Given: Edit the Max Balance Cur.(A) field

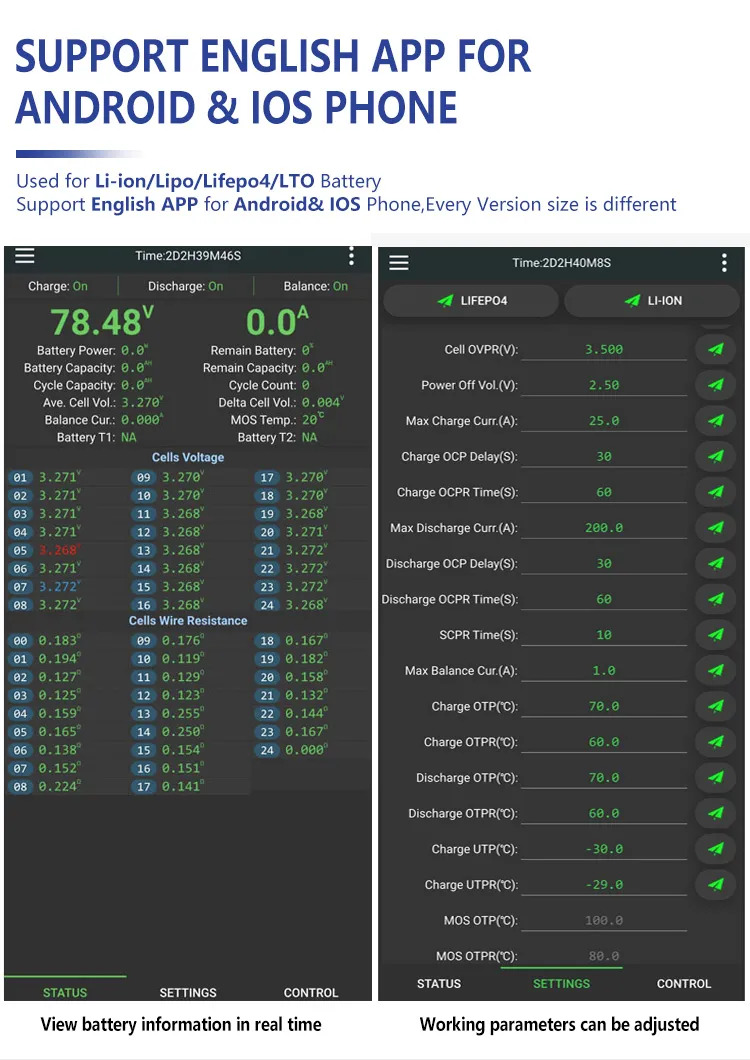Looking at the screenshot, I should tap(604, 671).
